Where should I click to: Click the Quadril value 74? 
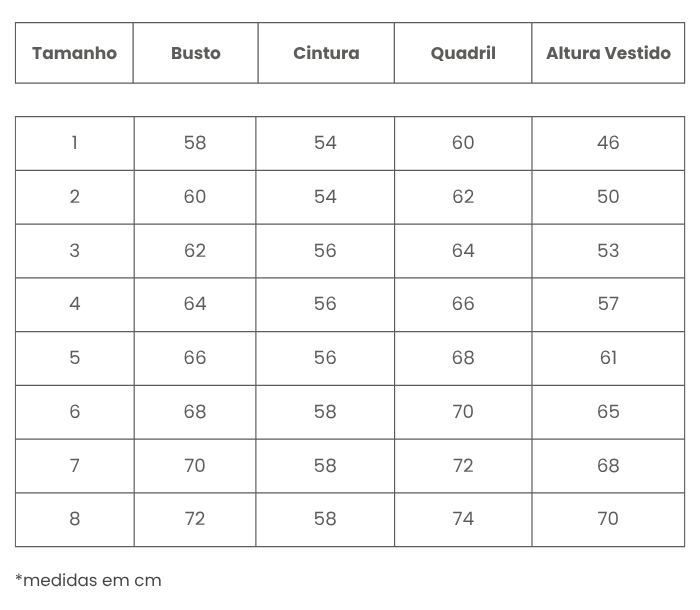(463, 519)
